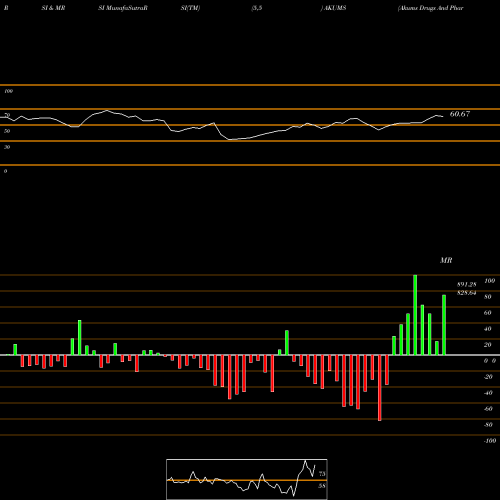Click the RSI line's lowest dip near 30
Viewport: 500px width, 500px height.
click(229, 140)
